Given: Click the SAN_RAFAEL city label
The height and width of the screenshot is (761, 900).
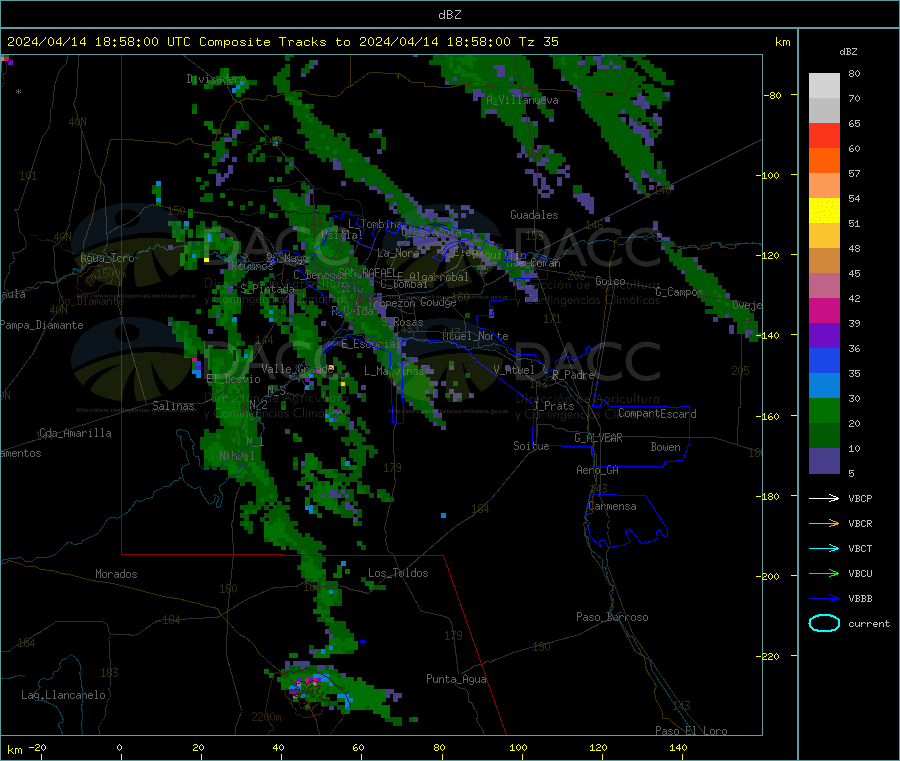Looking at the screenshot, I should pos(367,273).
